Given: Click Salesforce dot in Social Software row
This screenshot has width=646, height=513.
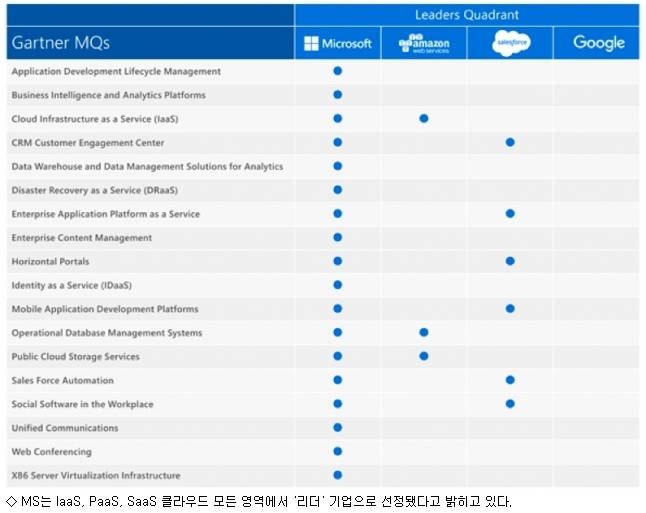Looking at the screenshot, I should coord(510,404).
